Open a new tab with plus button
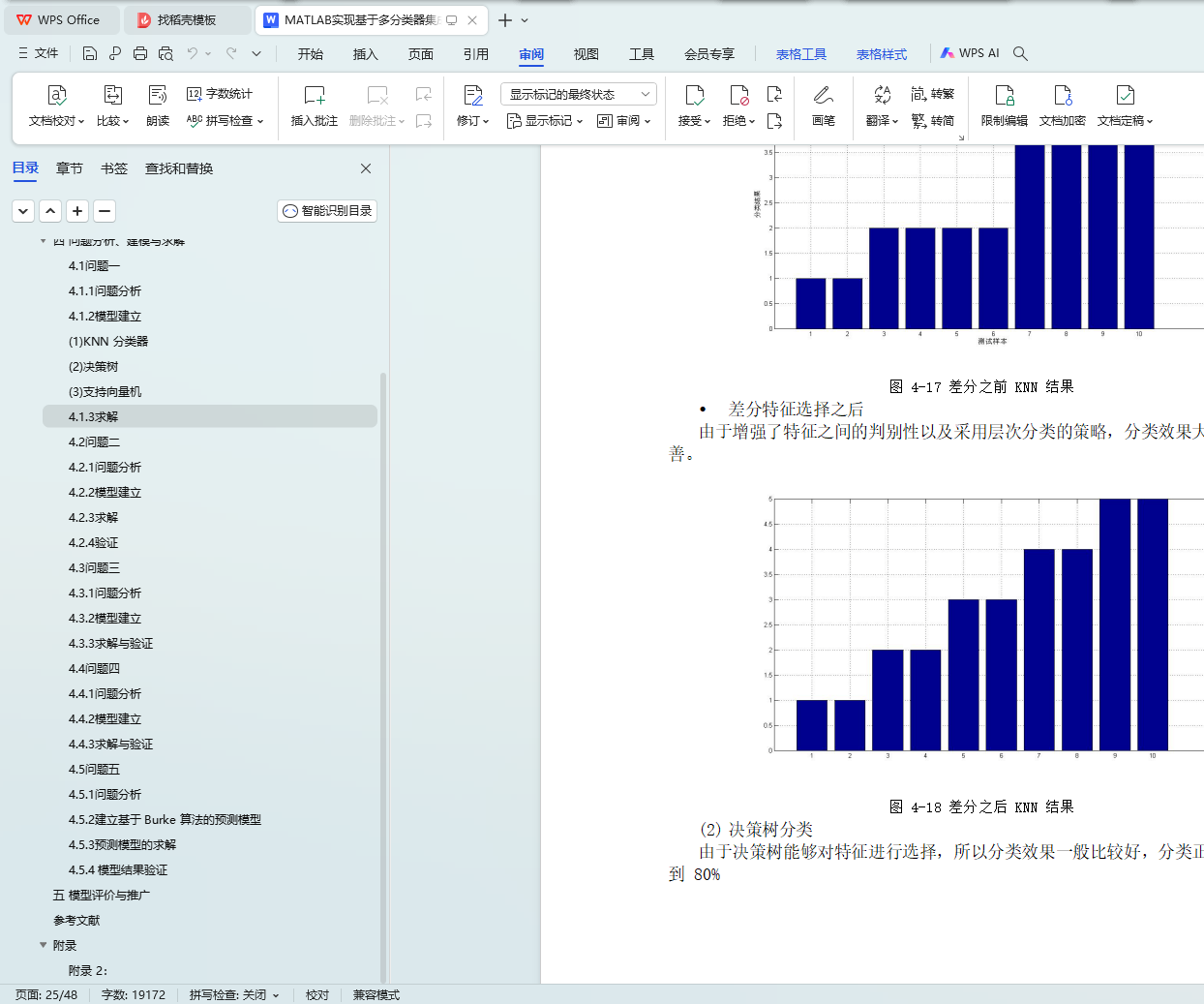Image resolution: width=1204 pixels, height=1004 pixels. (505, 19)
